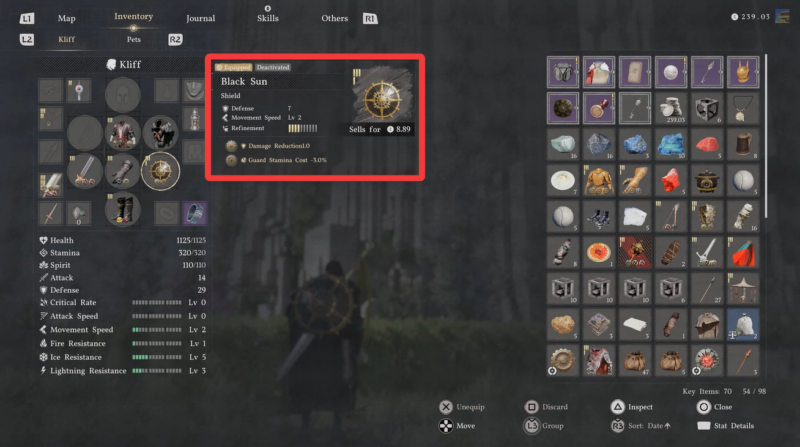Select the silver coins stack item
Screen dimensions: 800x447
(x=670, y=108)
